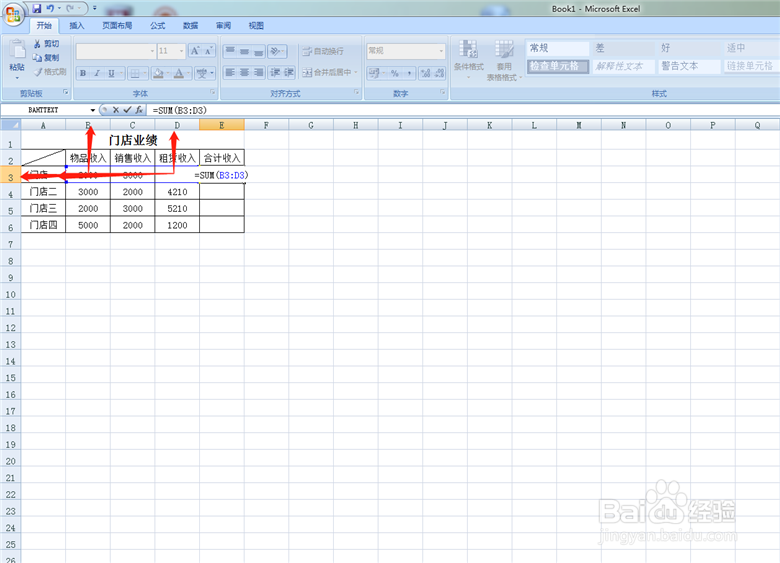Switch to the 公式 tab

click(158, 26)
